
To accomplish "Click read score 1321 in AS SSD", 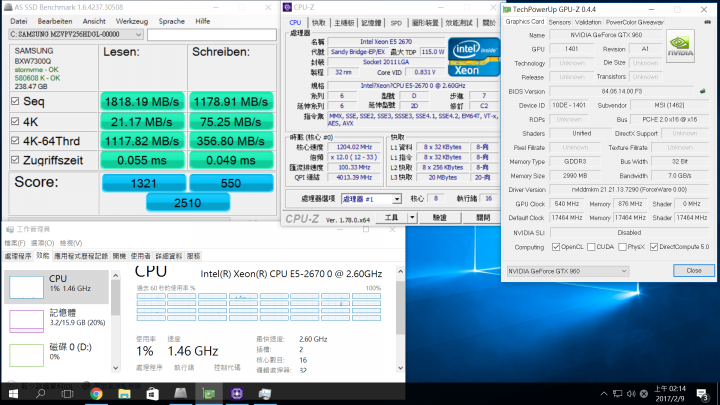I will (x=144, y=183).
